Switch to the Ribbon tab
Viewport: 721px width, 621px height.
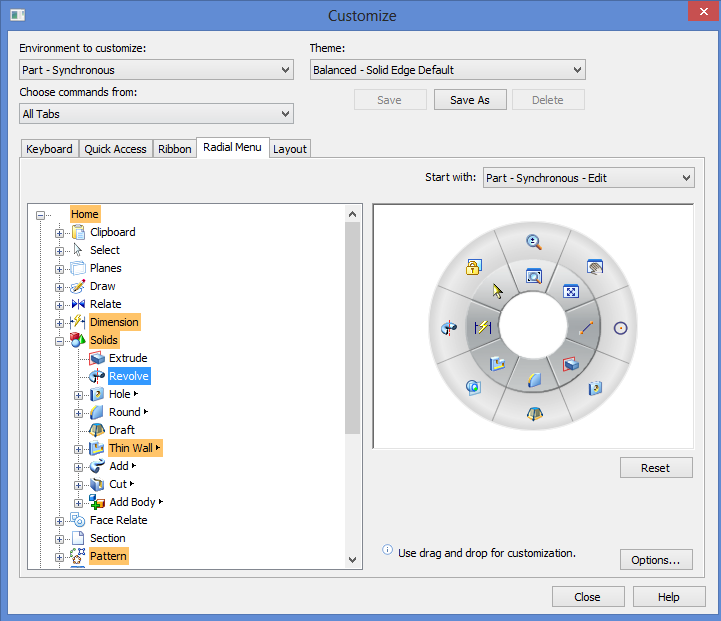[x=175, y=149]
